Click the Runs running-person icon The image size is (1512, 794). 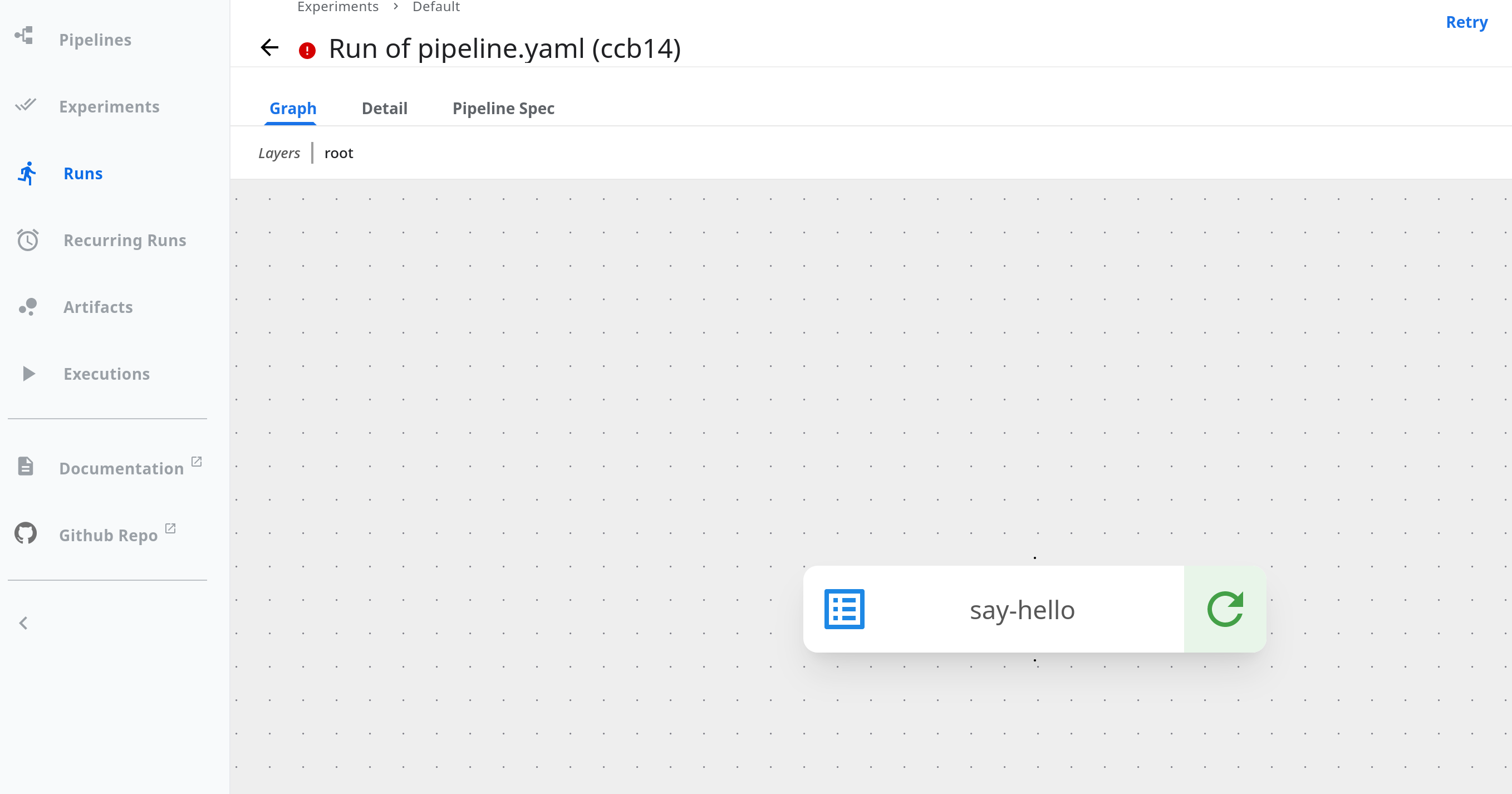pos(27,173)
